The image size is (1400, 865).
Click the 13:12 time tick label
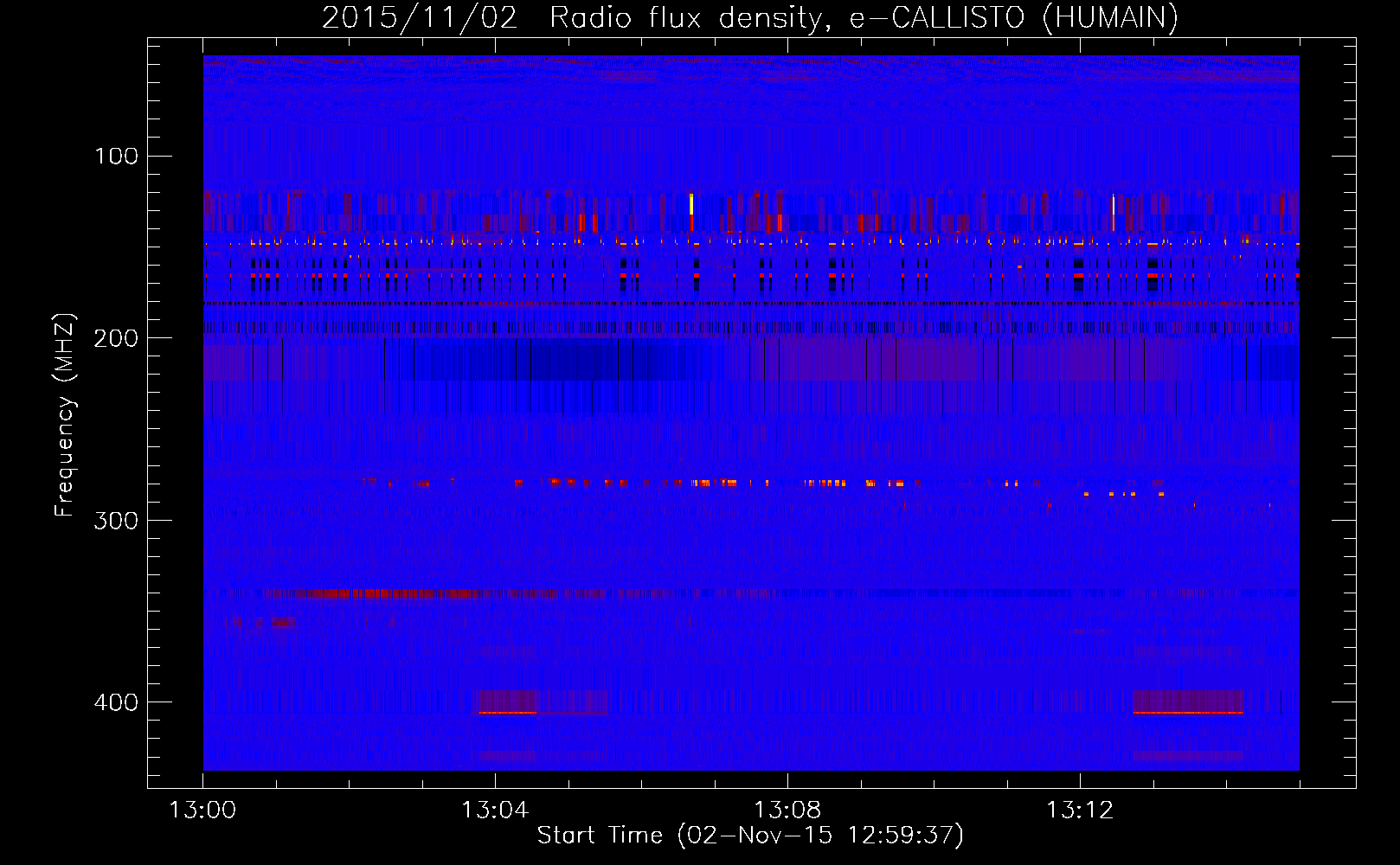(1080, 810)
